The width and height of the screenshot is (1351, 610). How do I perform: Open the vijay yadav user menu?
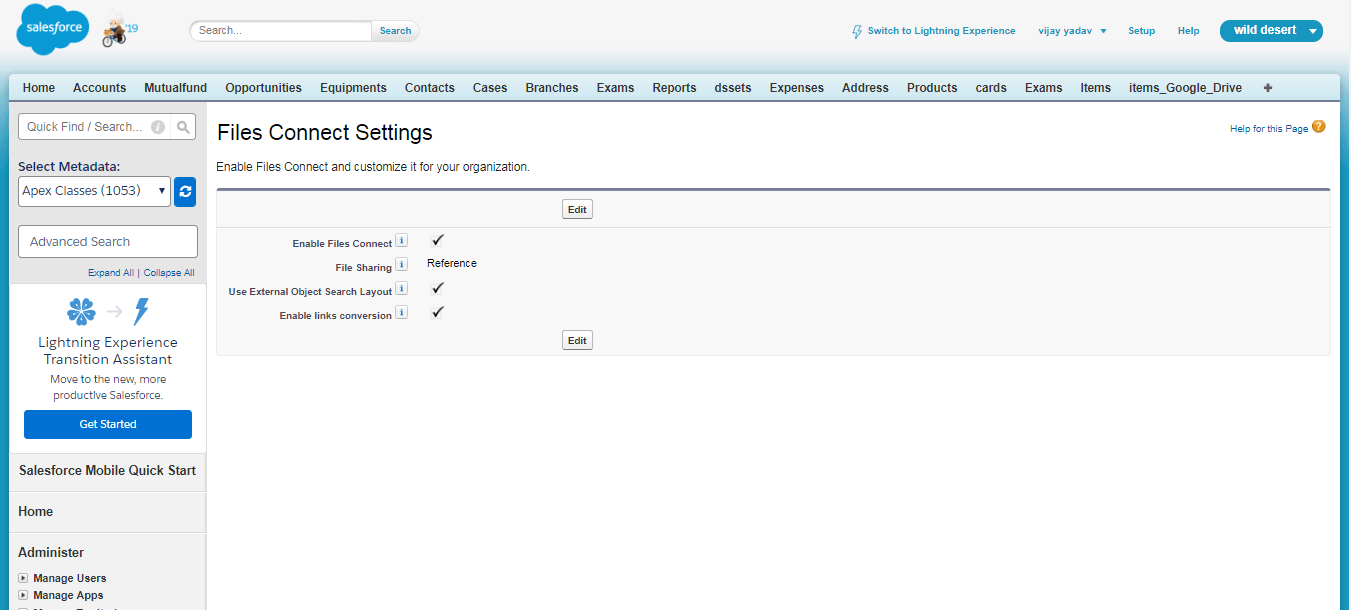pyautogui.click(x=1072, y=31)
